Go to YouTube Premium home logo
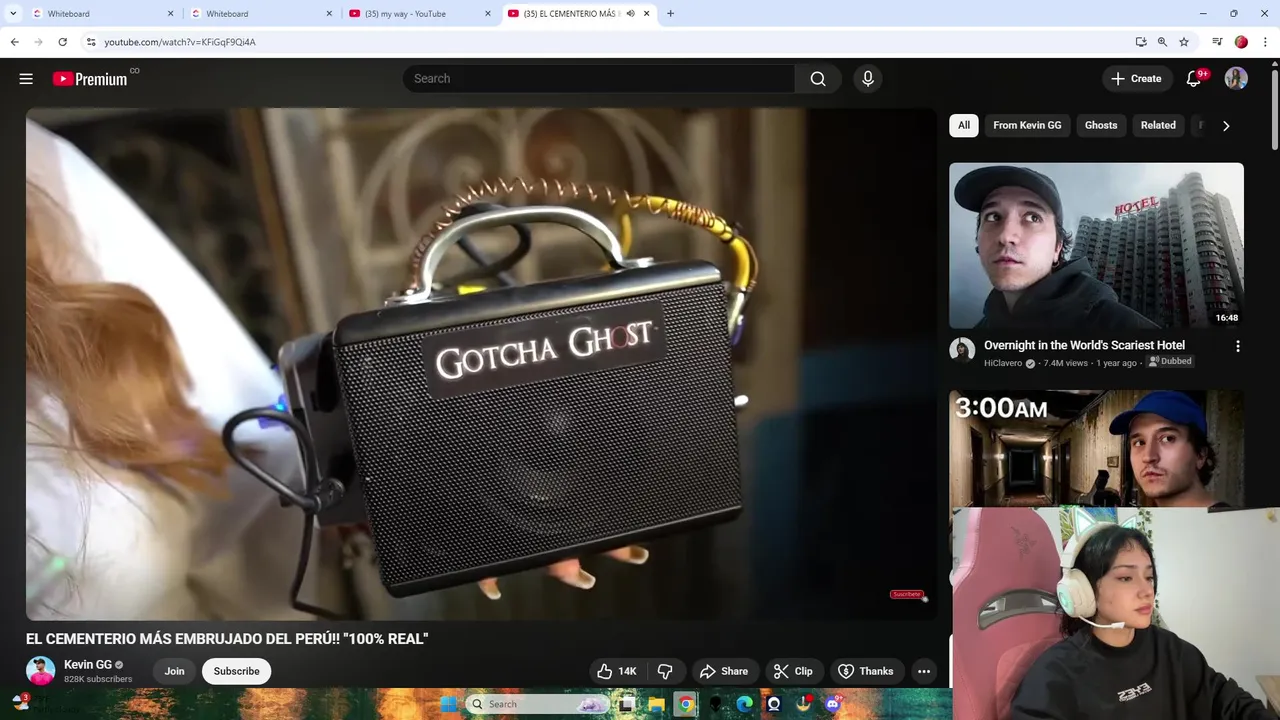Screen dimensions: 1280x720 tap(90, 79)
